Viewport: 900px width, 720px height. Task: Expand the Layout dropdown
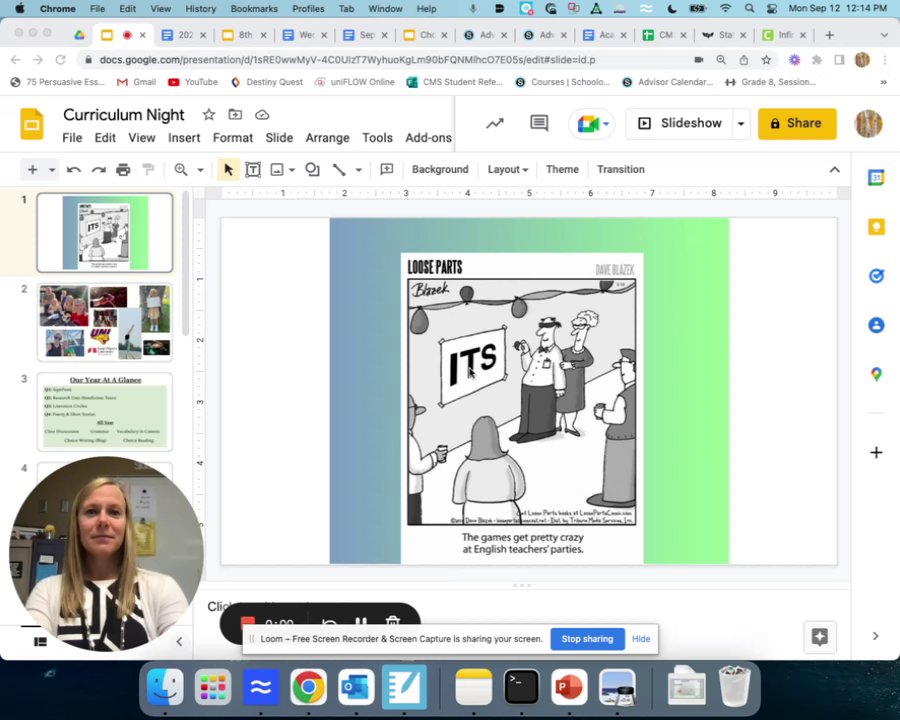click(x=507, y=170)
